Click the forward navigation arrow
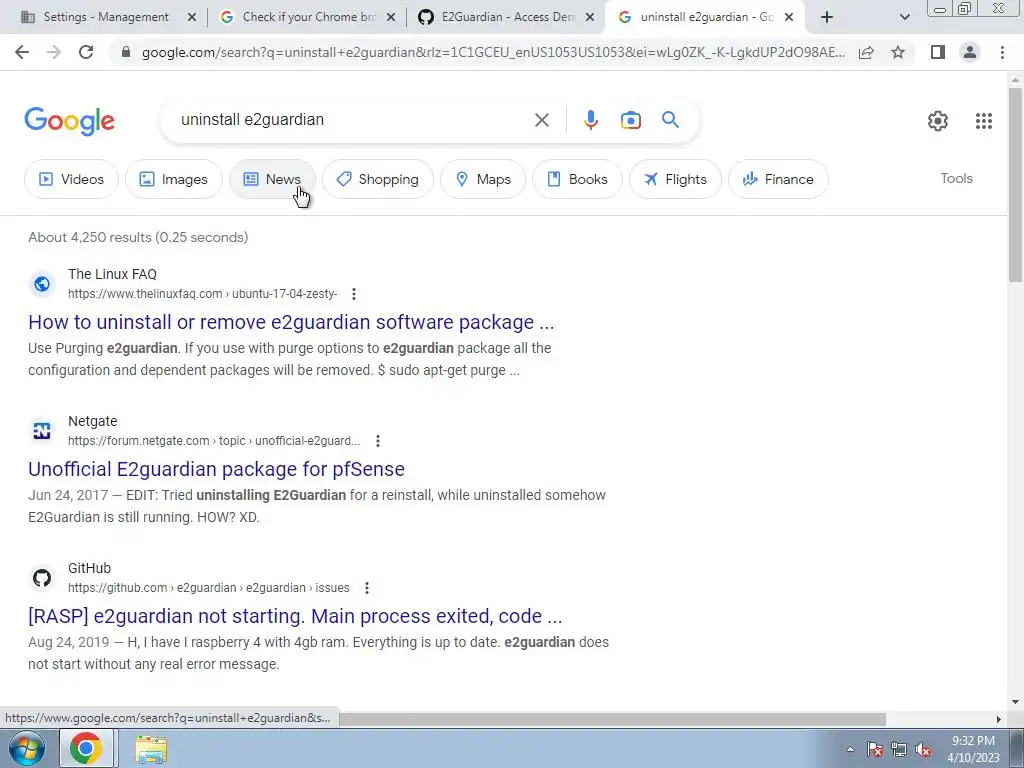1024x768 pixels. coord(54,52)
